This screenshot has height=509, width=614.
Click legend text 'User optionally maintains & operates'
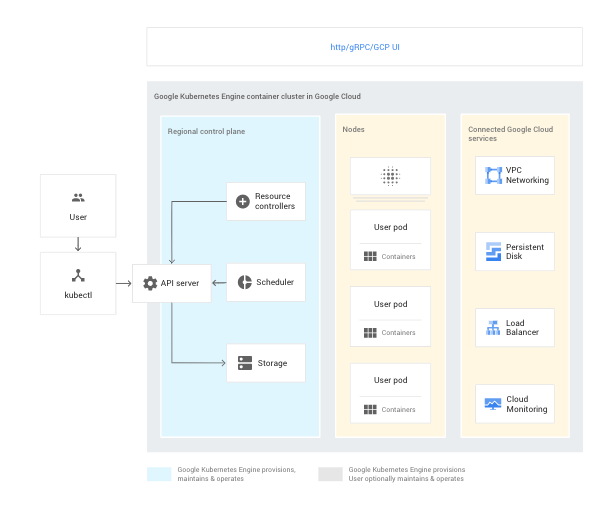pyautogui.click(x=406, y=479)
